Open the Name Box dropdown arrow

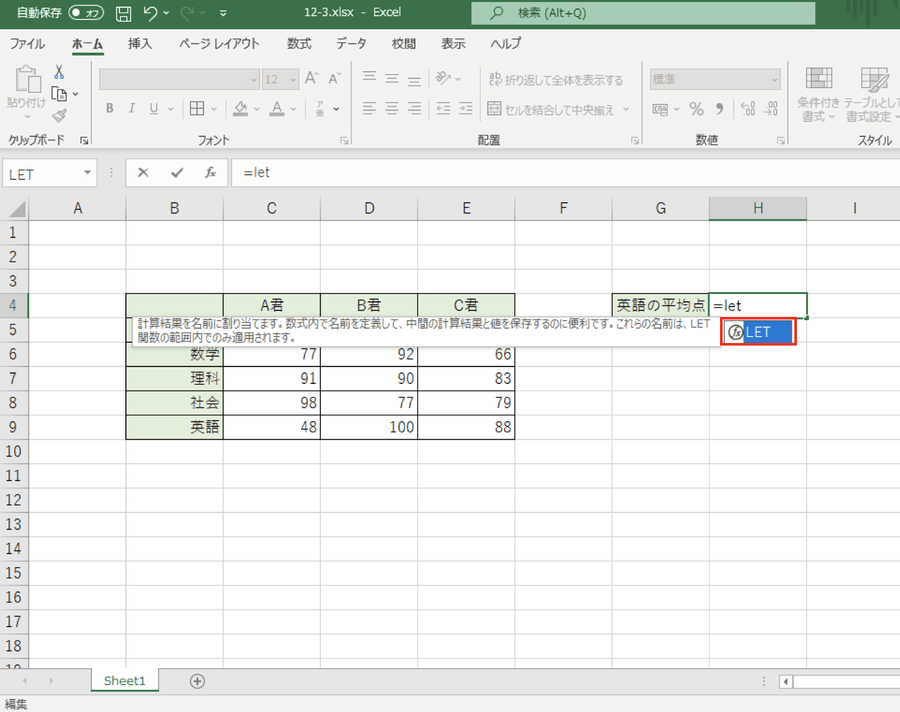coord(88,173)
